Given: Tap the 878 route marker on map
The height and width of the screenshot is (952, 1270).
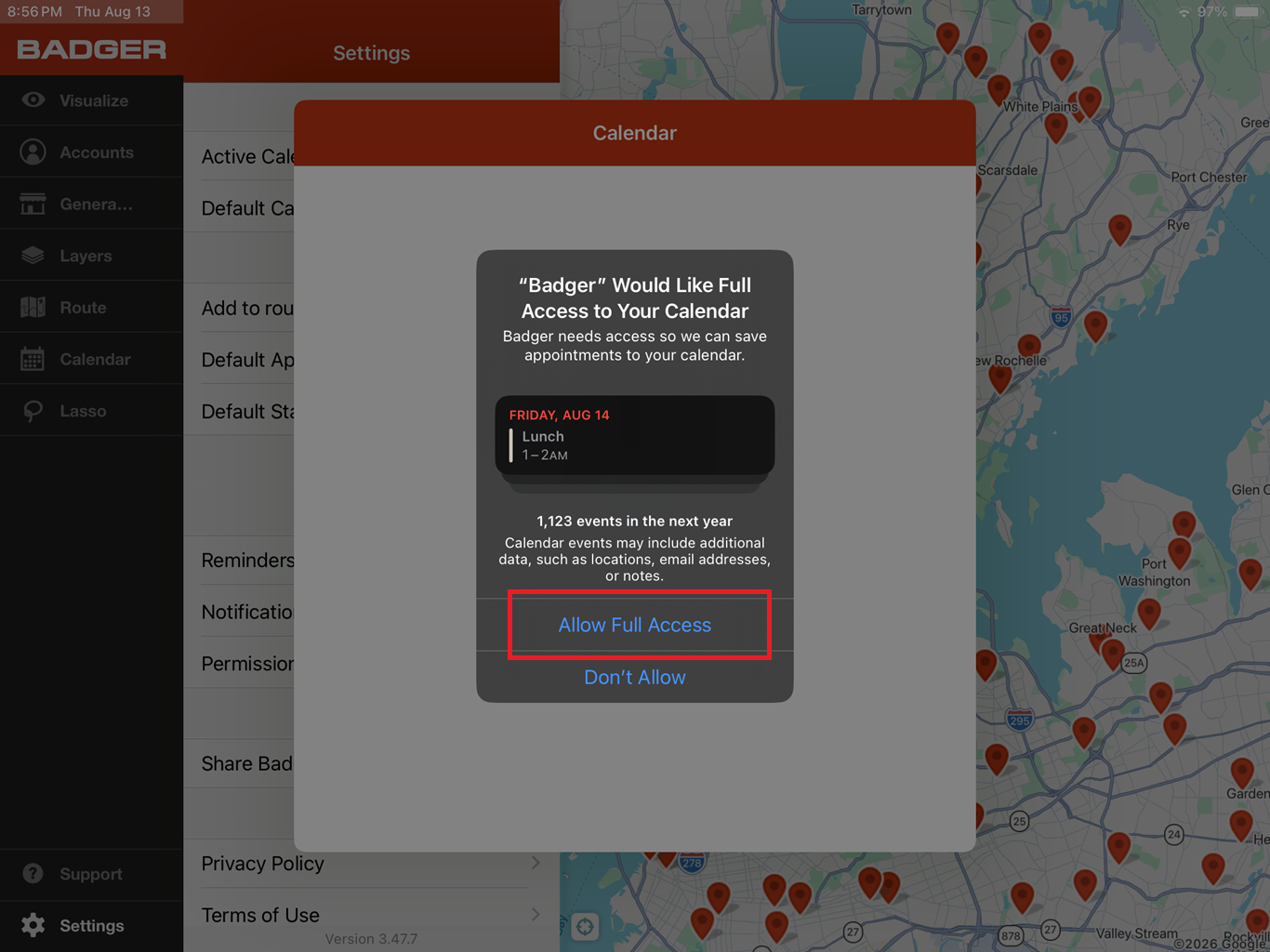Looking at the screenshot, I should point(1011,935).
